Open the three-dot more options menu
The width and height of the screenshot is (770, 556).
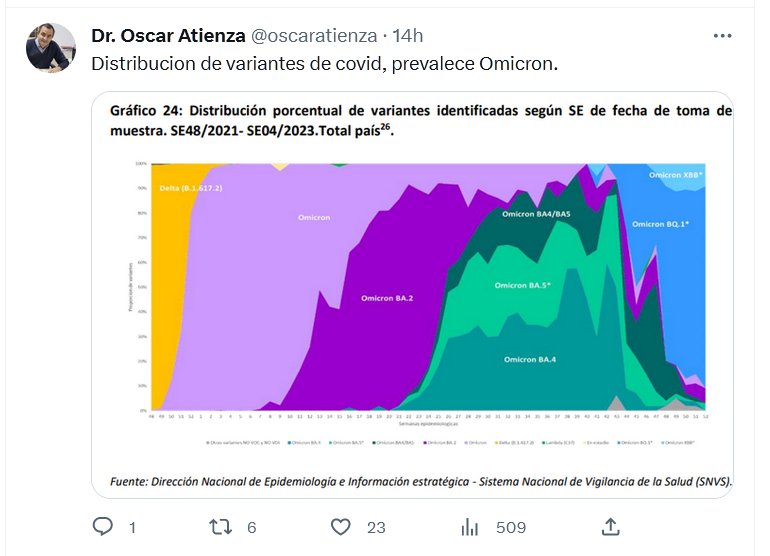click(x=722, y=36)
